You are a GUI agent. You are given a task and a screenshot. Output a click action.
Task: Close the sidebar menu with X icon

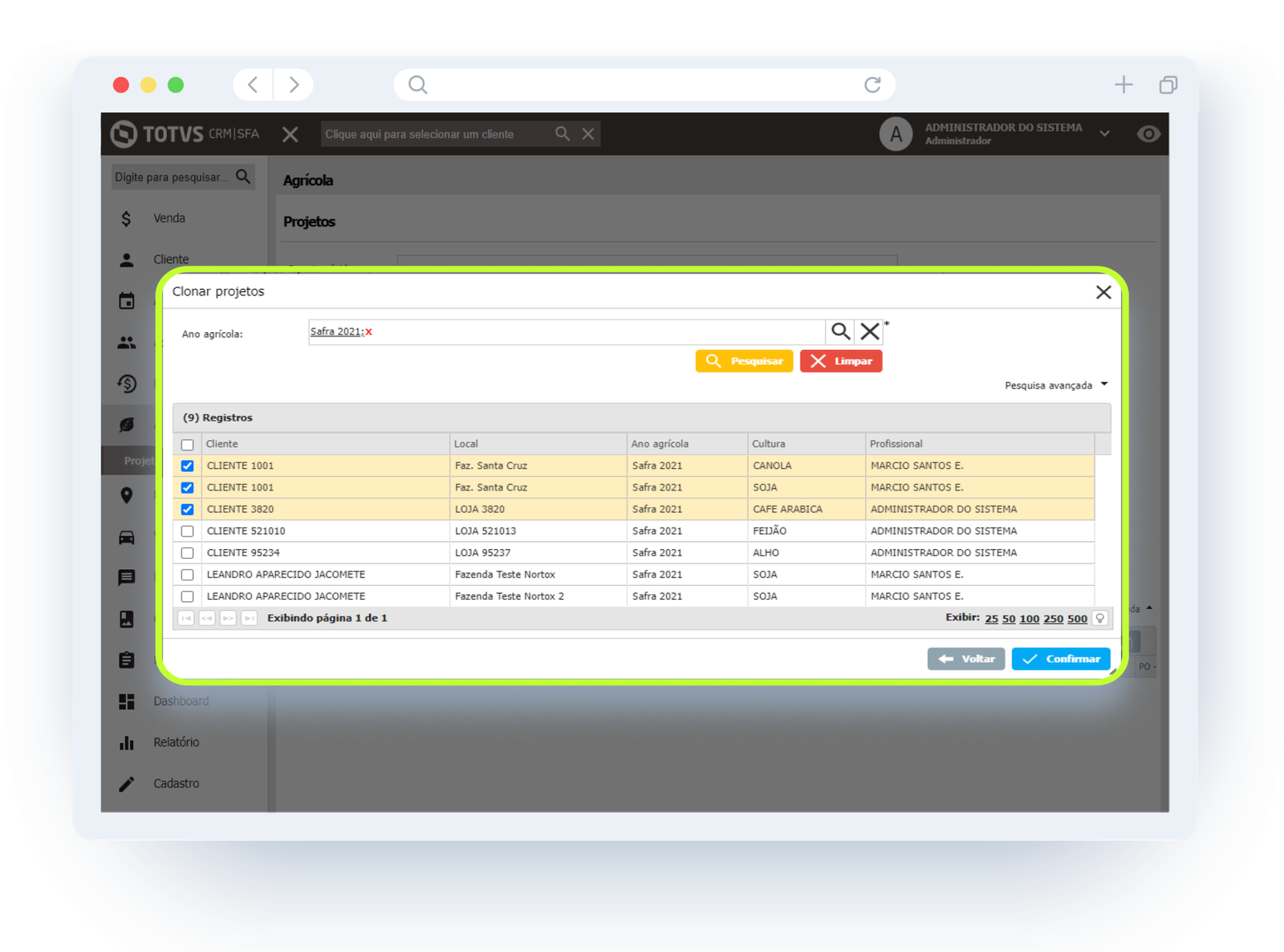291,134
